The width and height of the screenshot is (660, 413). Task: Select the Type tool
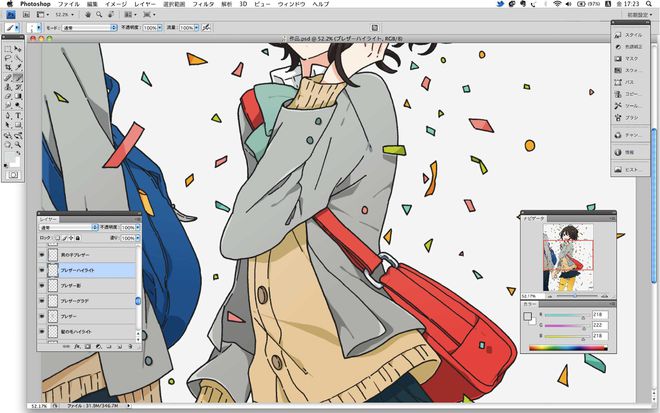pyautogui.click(x=18, y=115)
